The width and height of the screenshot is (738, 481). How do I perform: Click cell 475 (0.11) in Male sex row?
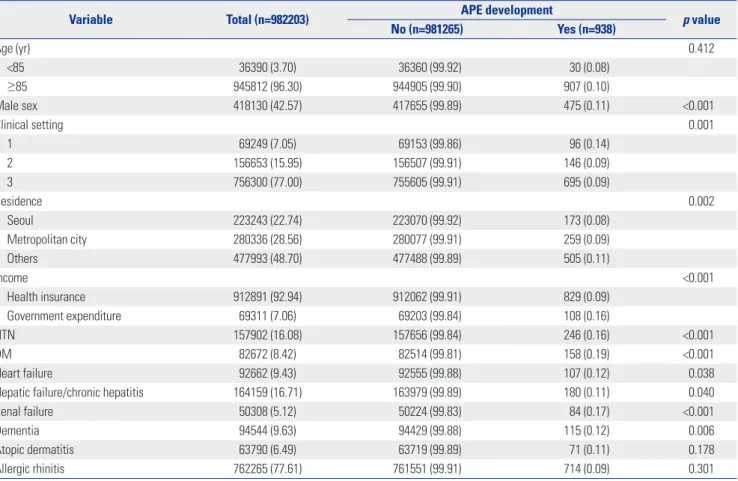[x=586, y=106]
